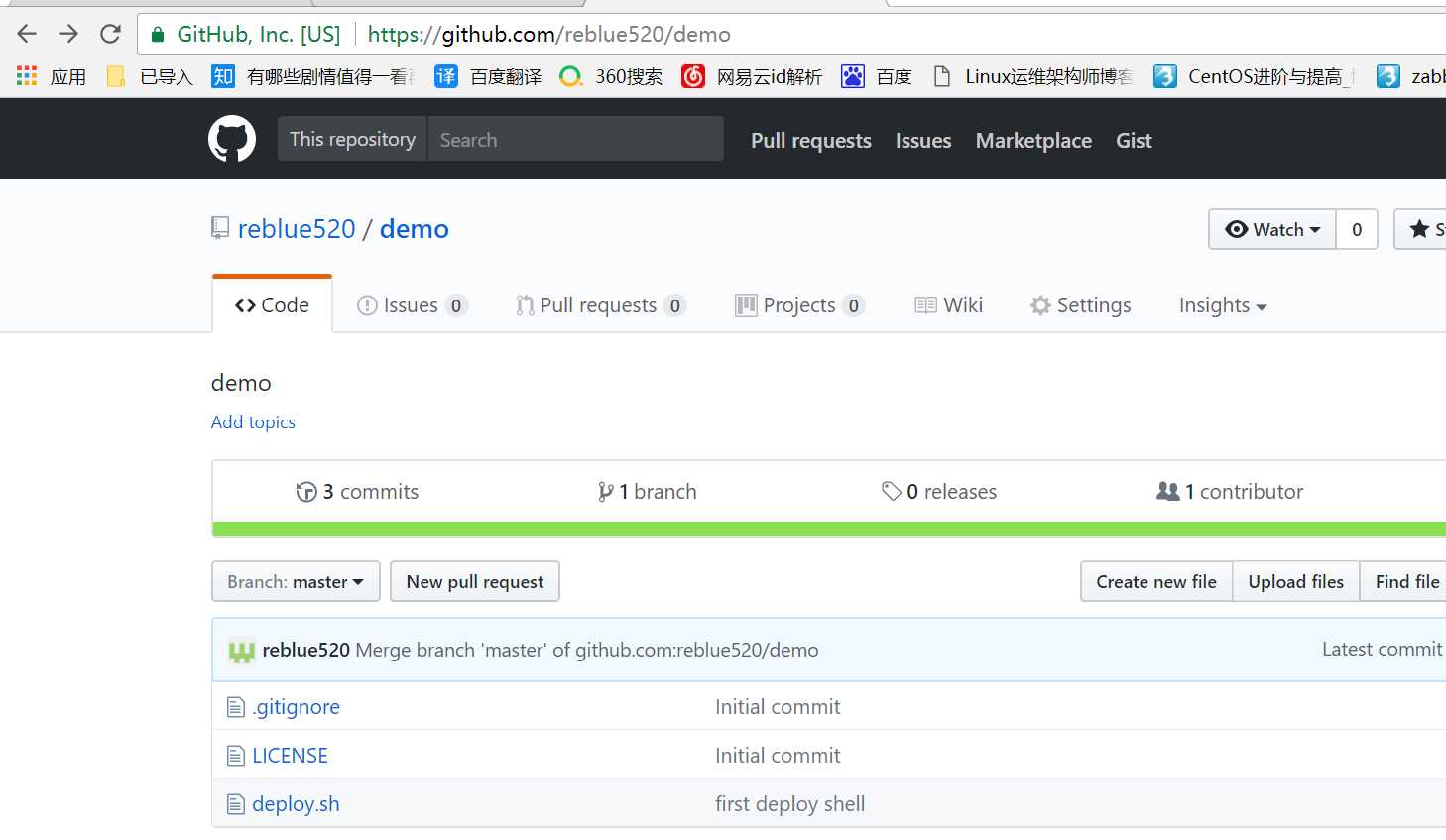Viewport: 1446px width, 840px height.
Task: Open the deploy.sh file link
Action: tap(296, 804)
